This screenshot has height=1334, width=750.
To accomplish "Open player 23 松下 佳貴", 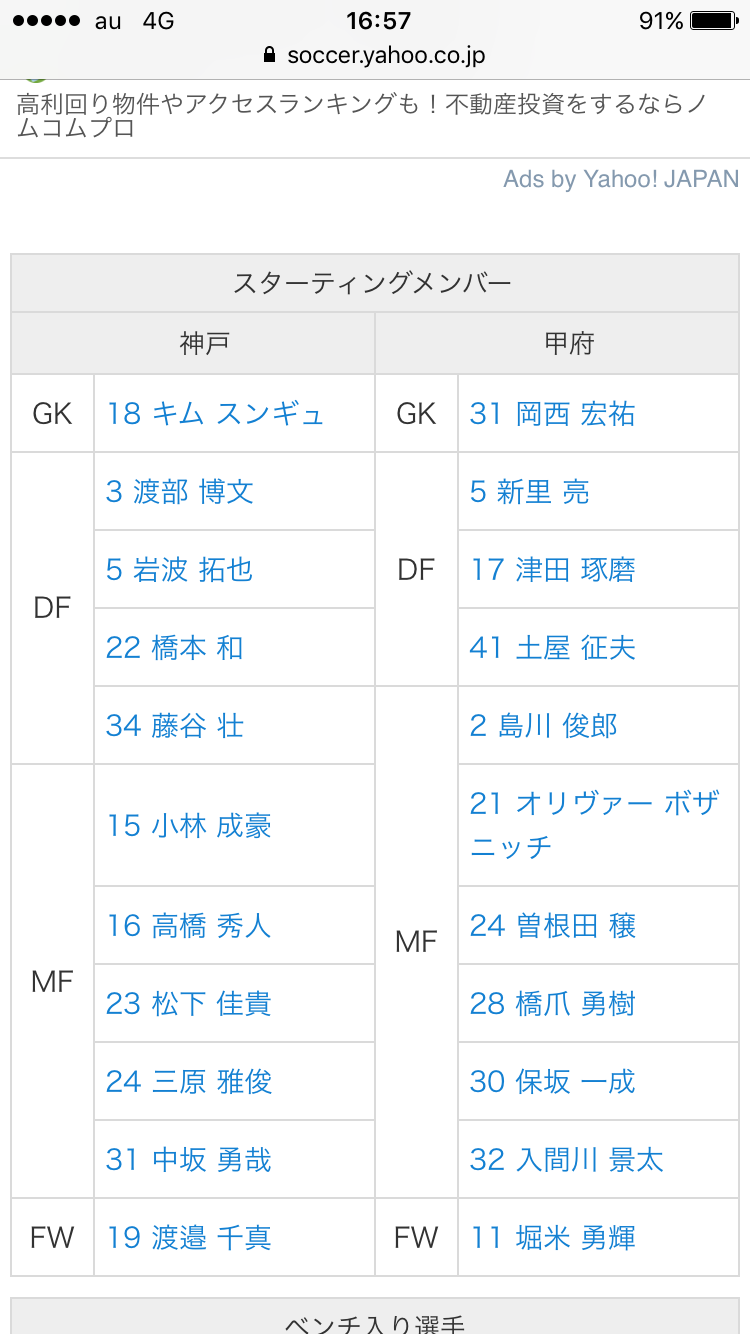I will [189, 1003].
